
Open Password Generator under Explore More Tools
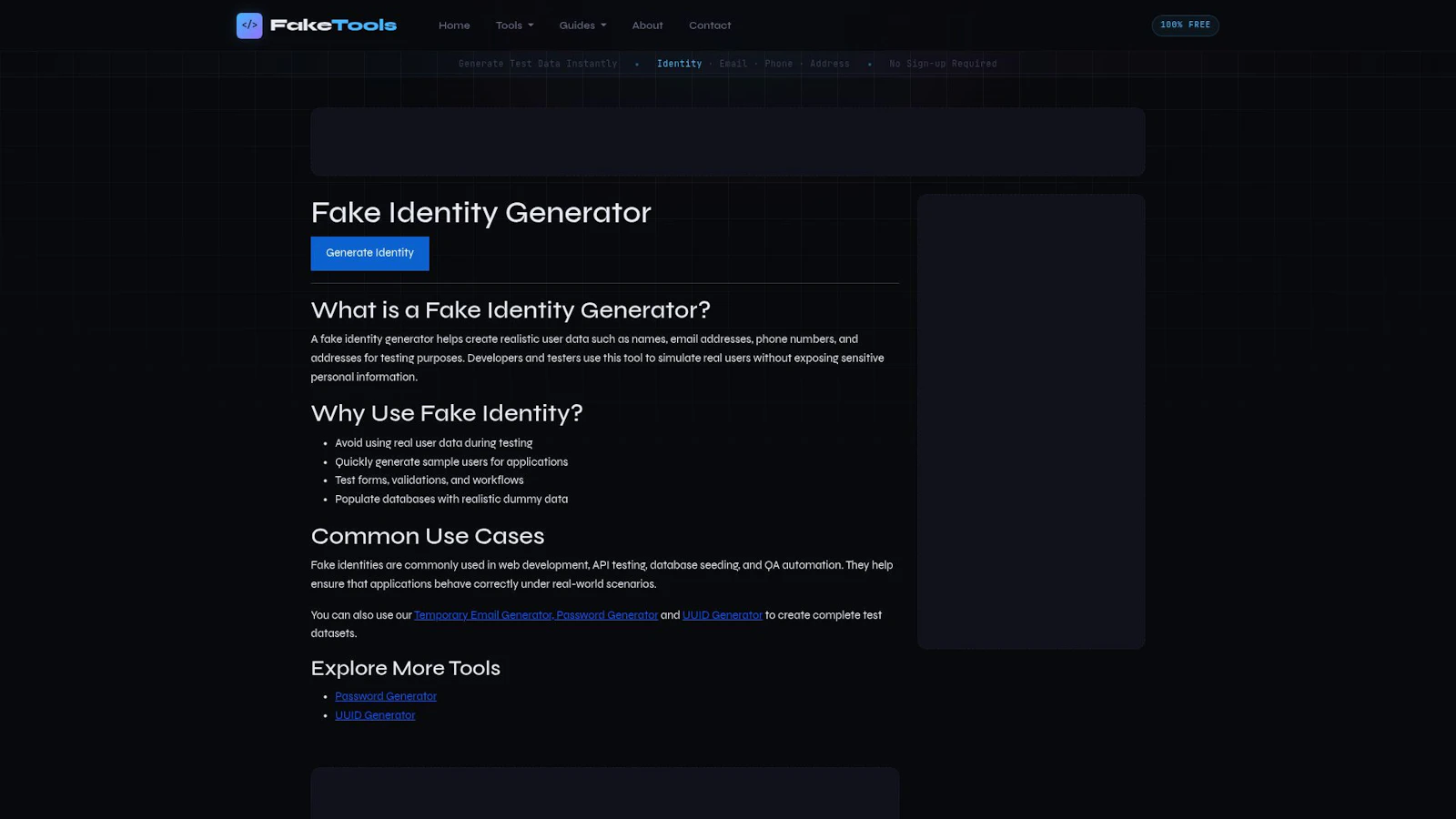386,696
